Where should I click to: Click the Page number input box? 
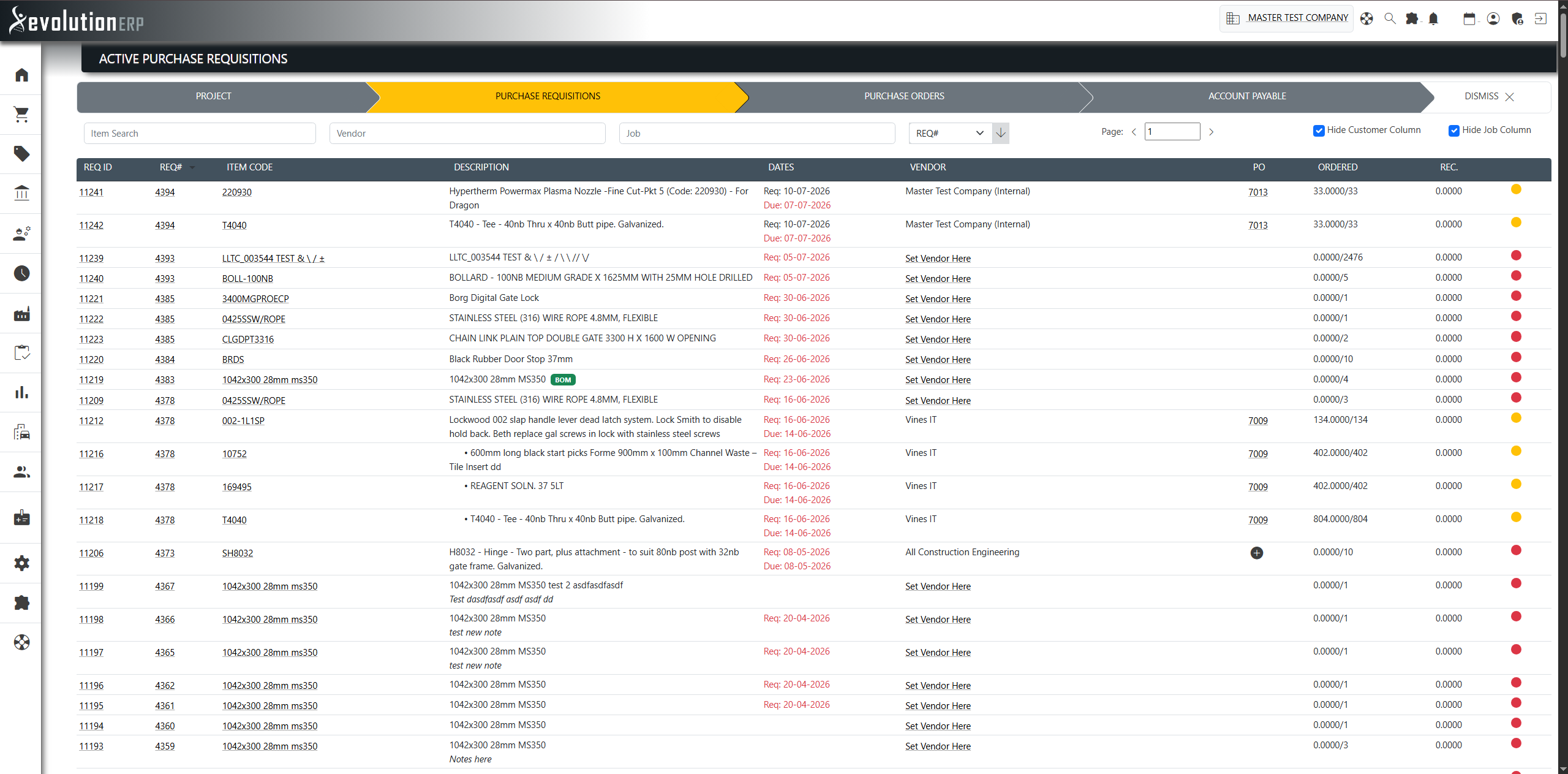(1172, 131)
